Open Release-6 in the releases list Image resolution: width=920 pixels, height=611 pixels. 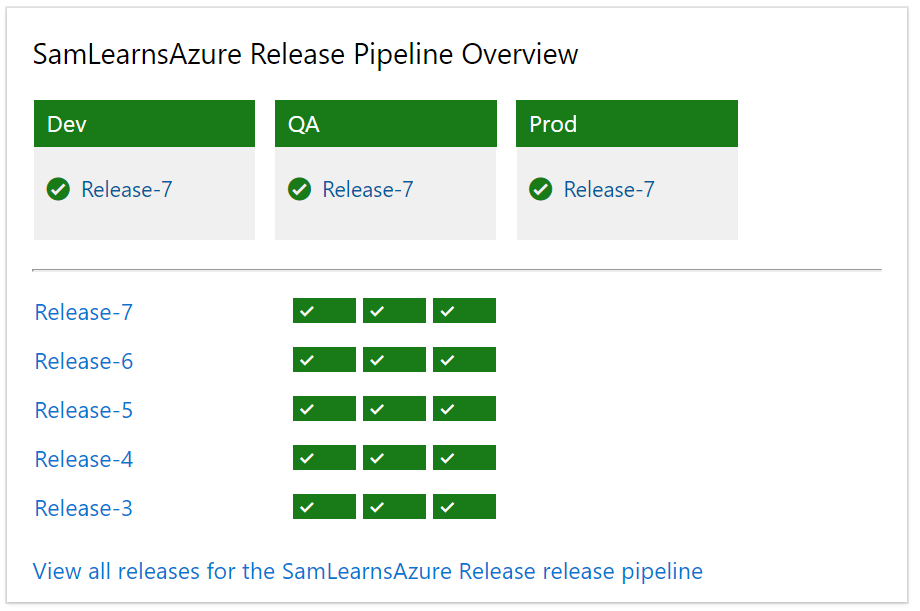tap(84, 361)
